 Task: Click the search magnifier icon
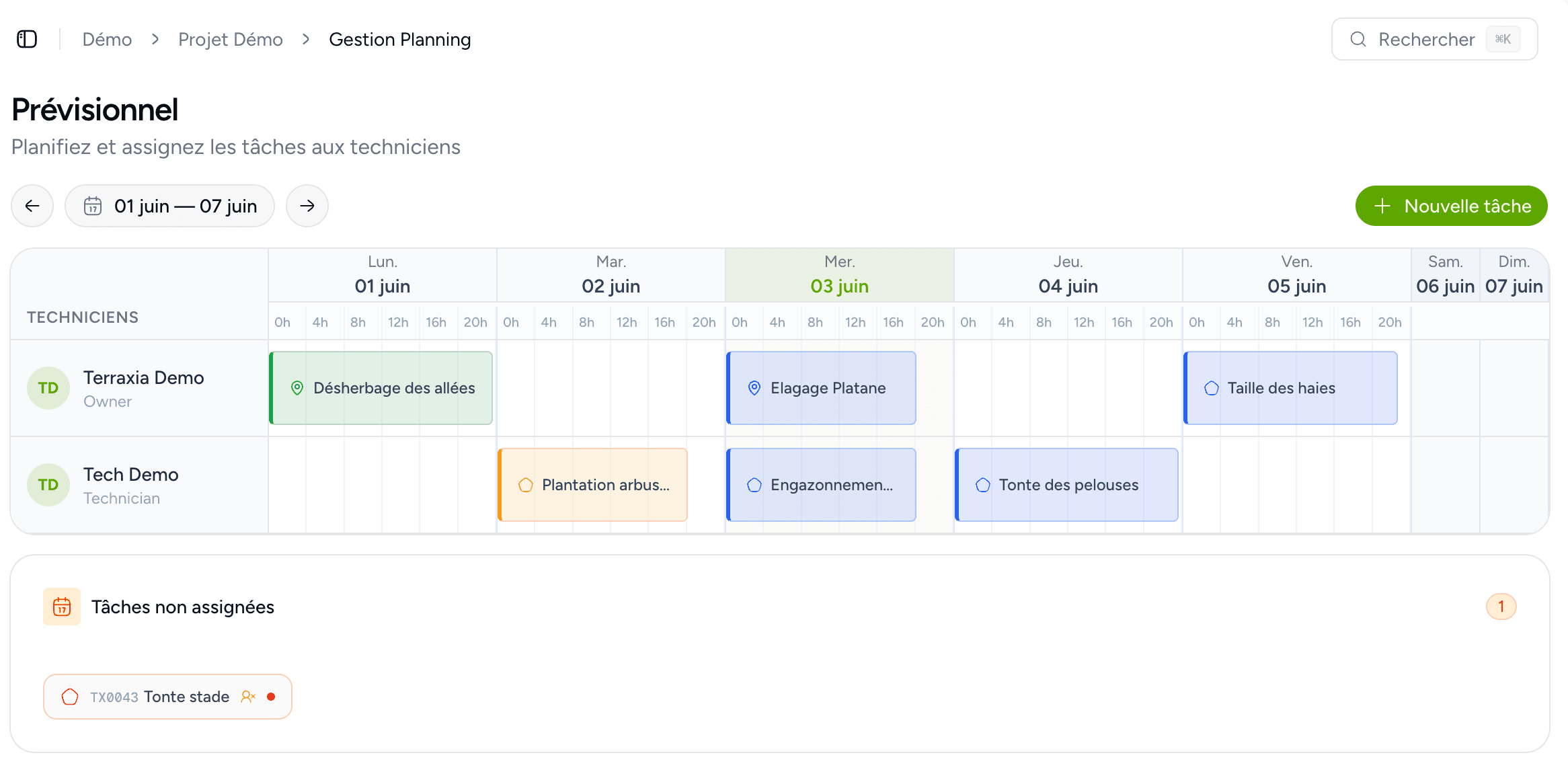(x=1358, y=39)
